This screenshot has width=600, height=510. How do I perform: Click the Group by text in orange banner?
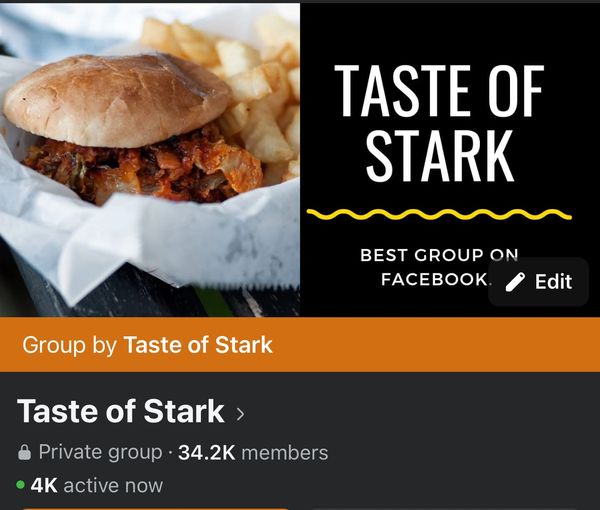point(69,345)
